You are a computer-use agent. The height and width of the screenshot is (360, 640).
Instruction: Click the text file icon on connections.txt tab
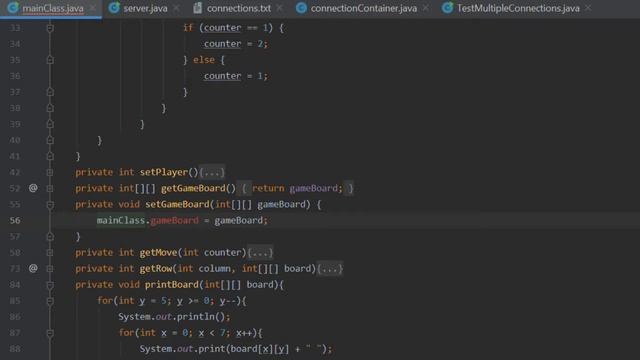pos(198,7)
